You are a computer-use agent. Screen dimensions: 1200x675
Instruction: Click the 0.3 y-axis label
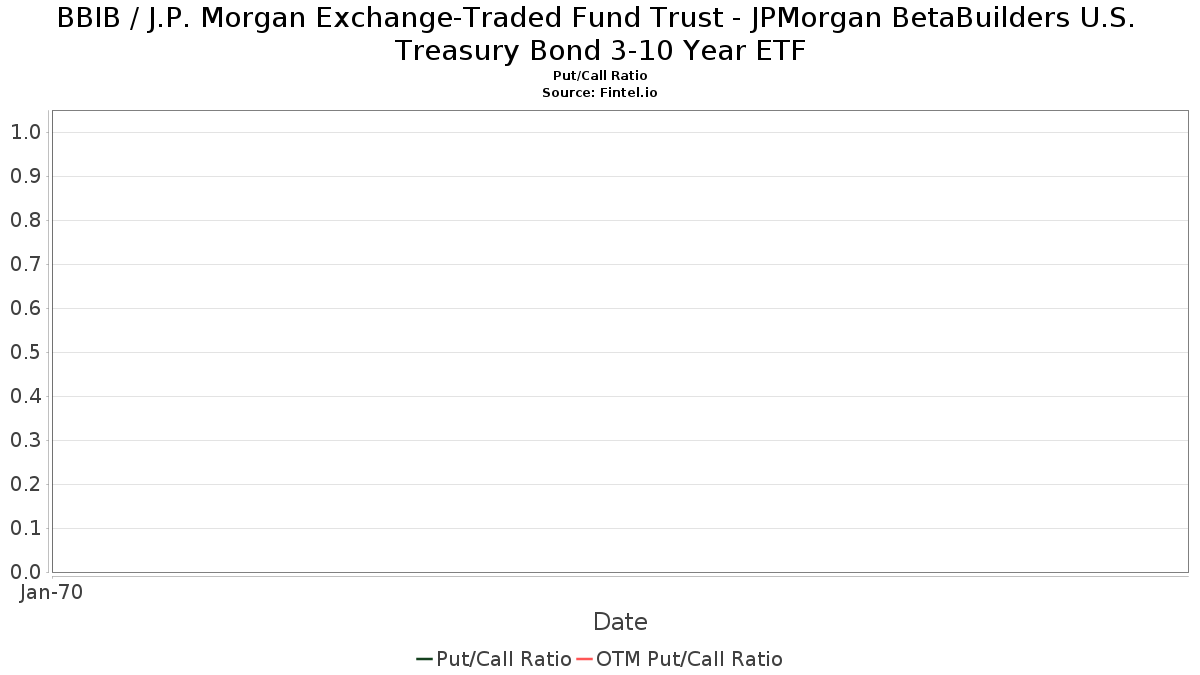tap(26, 440)
